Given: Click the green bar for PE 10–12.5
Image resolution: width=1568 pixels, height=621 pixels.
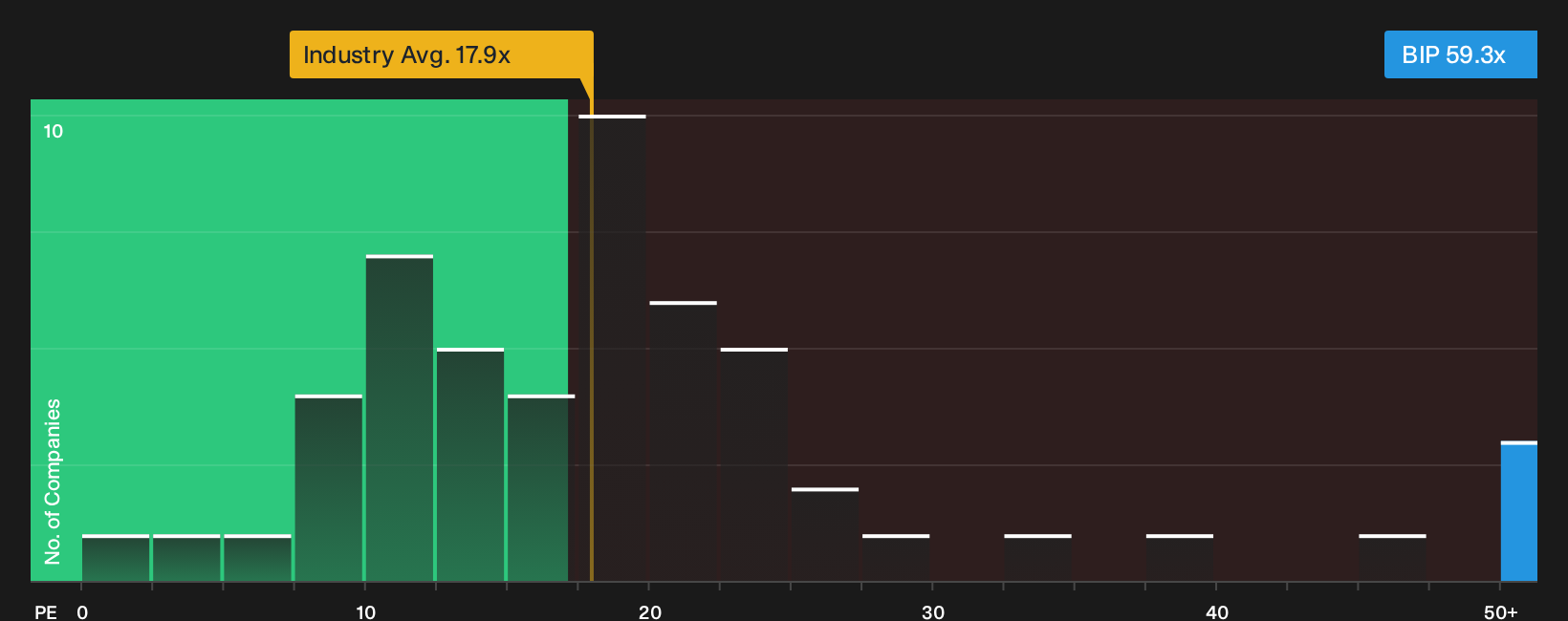Looking at the screenshot, I should click(x=400, y=418).
